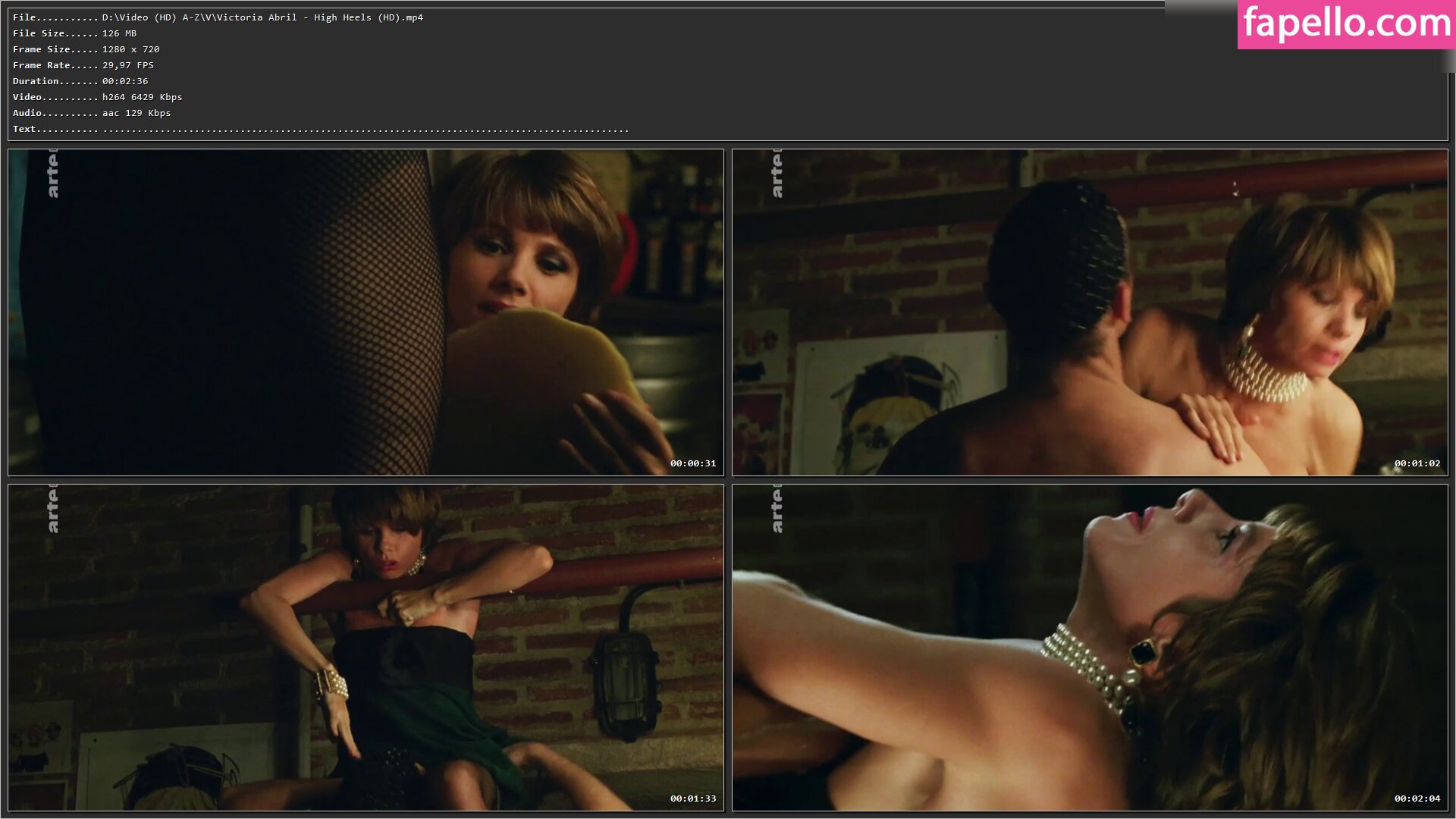The height and width of the screenshot is (819, 1456).
Task: Click the file path text line
Action: click(262, 17)
